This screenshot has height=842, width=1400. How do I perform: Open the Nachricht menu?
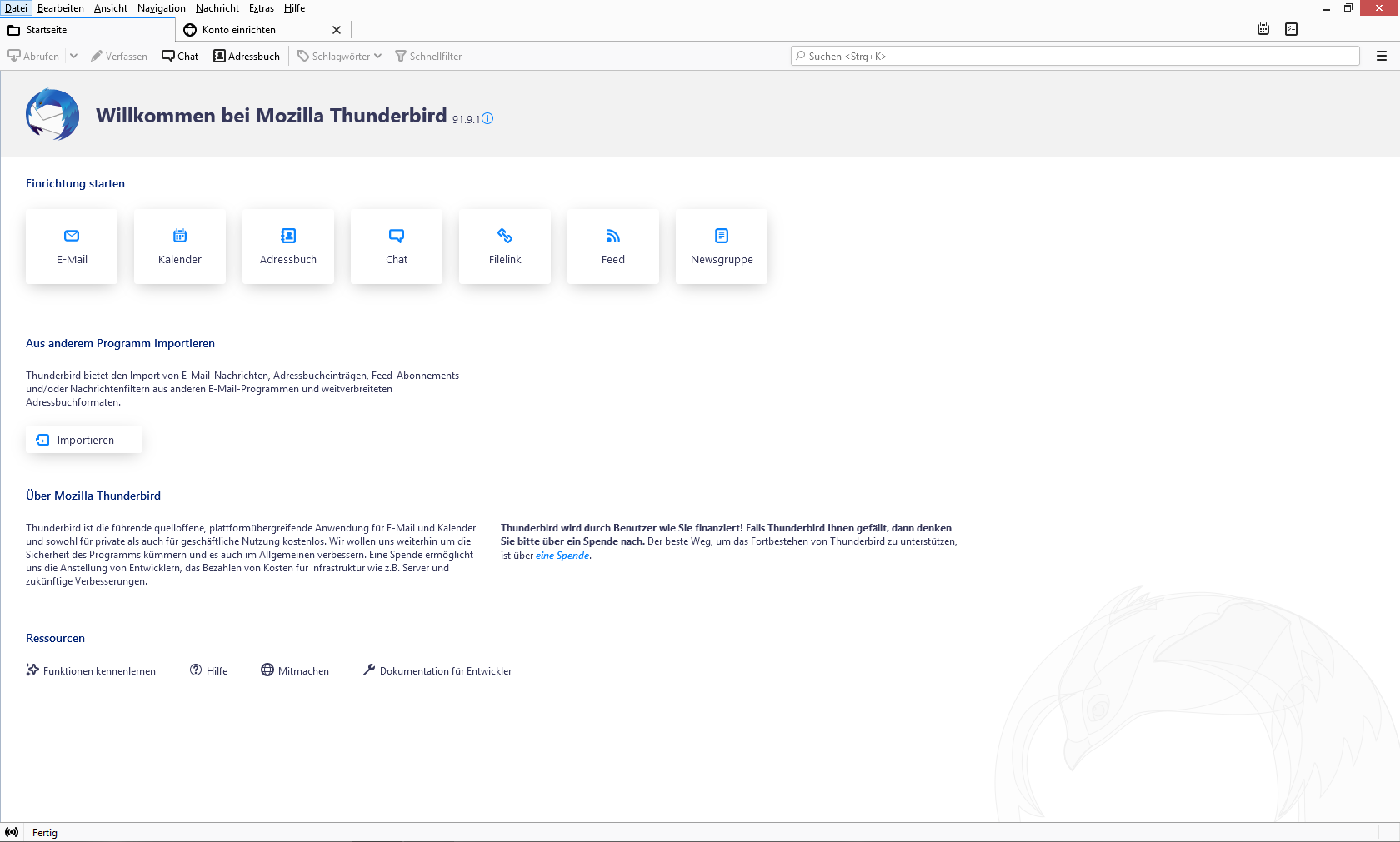(217, 8)
